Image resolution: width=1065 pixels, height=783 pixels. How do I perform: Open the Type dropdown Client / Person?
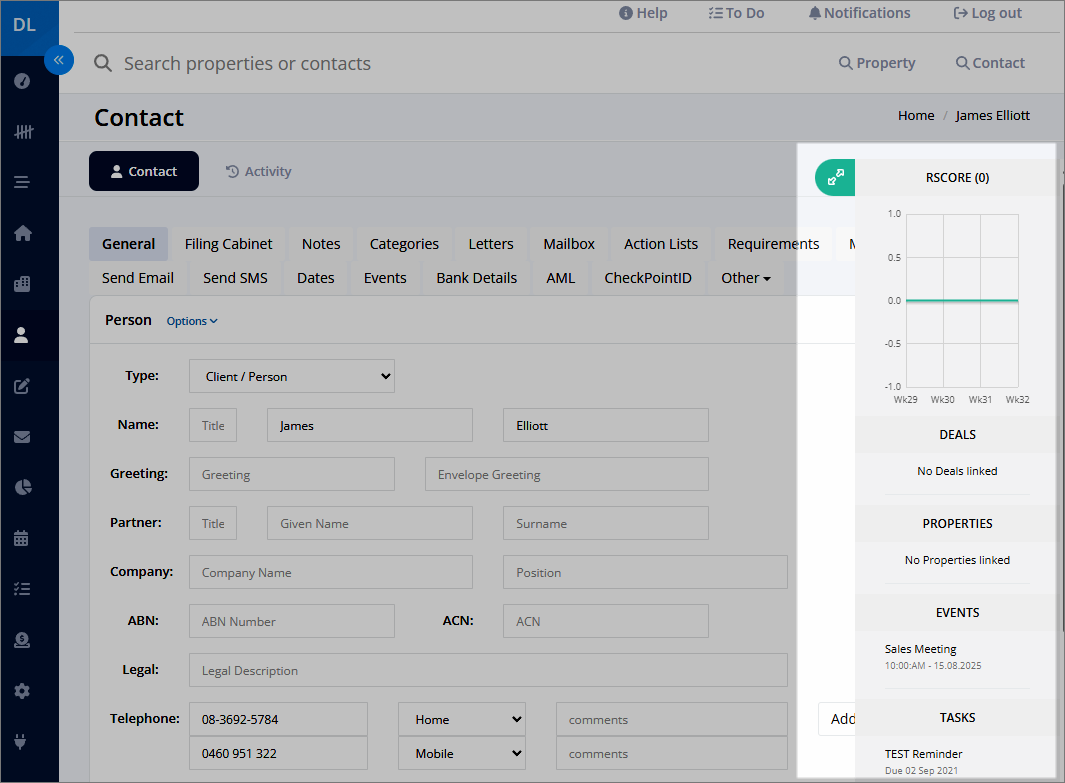click(292, 376)
